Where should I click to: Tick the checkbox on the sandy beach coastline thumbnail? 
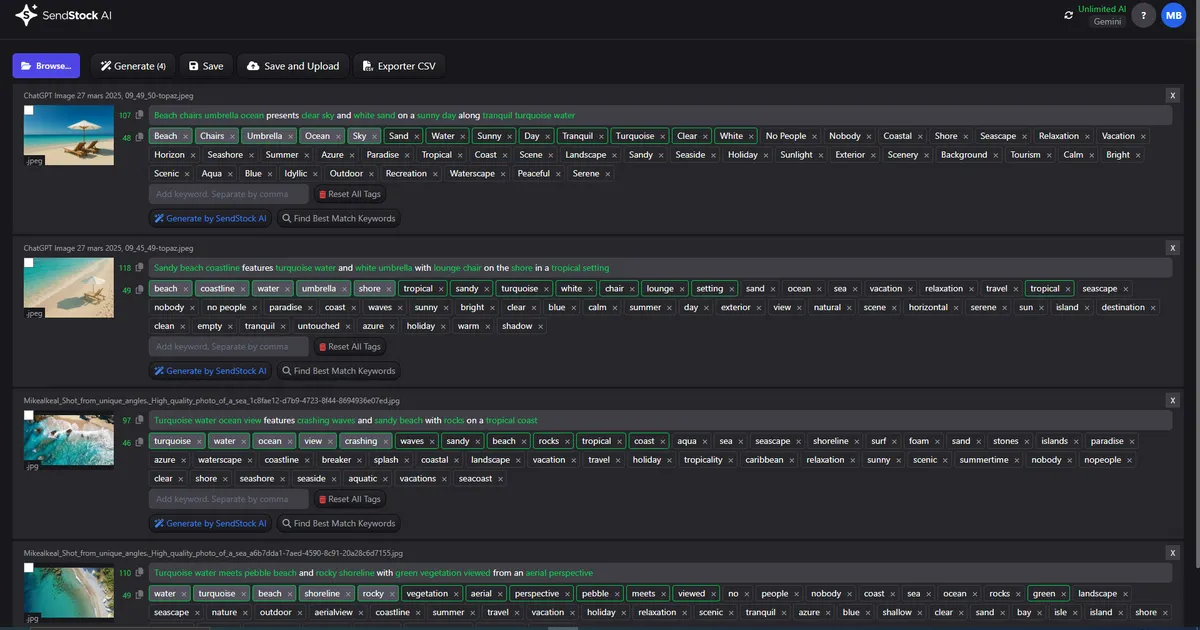tap(29, 263)
